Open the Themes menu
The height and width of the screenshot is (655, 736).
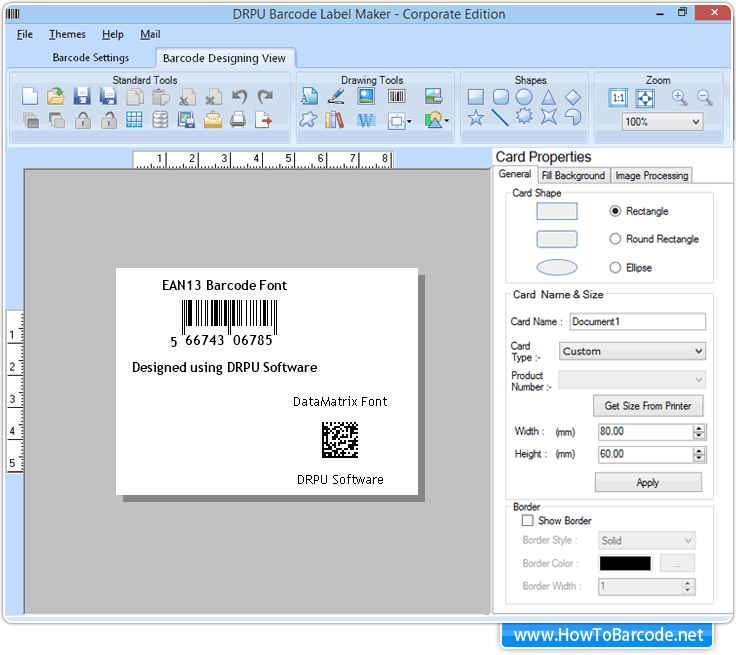[x=67, y=34]
